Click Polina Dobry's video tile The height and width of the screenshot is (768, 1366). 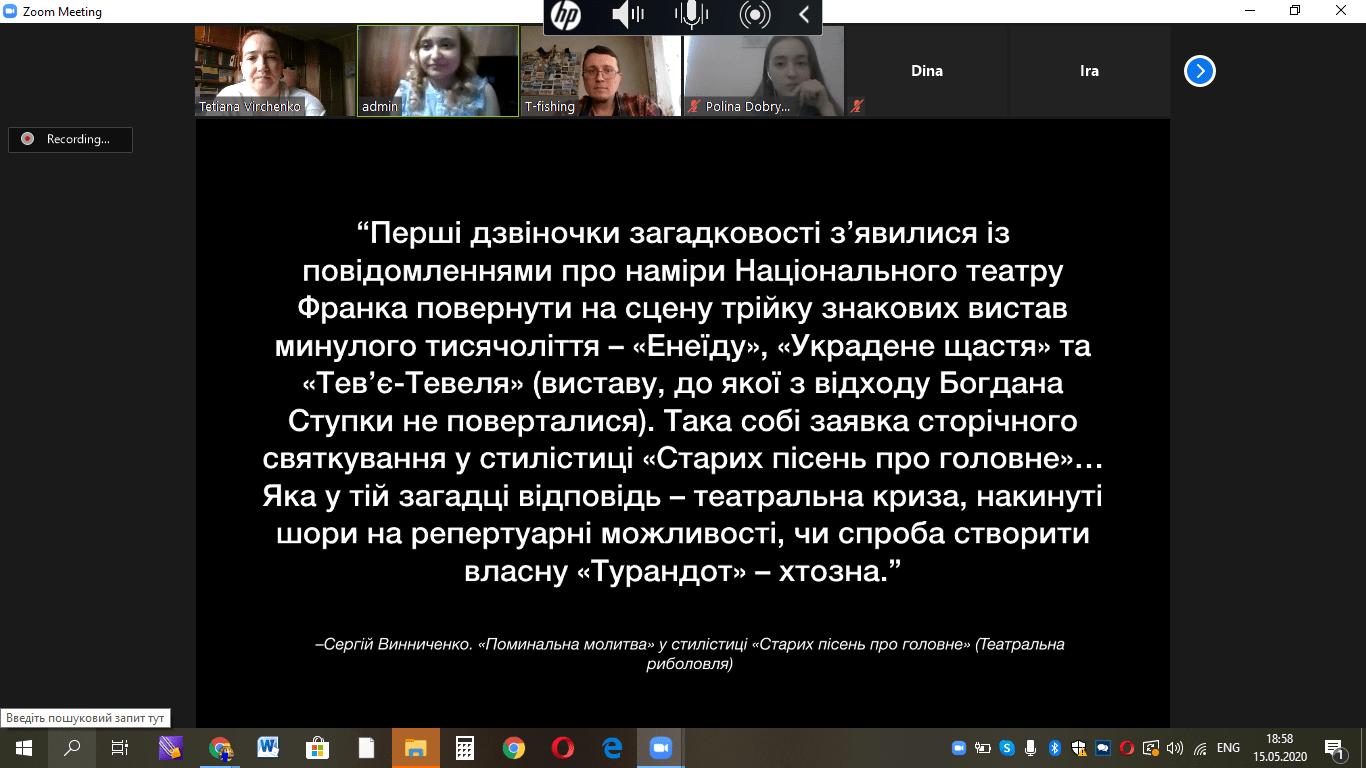pos(763,70)
